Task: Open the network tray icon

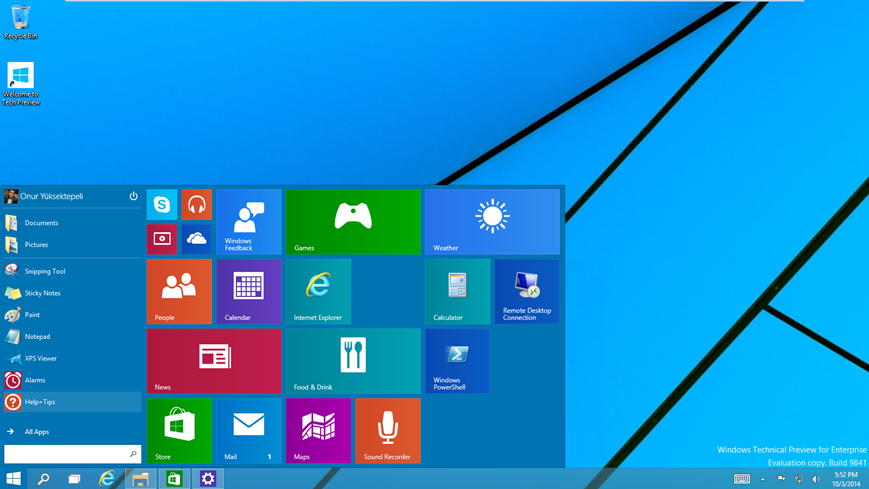Action: pos(799,480)
